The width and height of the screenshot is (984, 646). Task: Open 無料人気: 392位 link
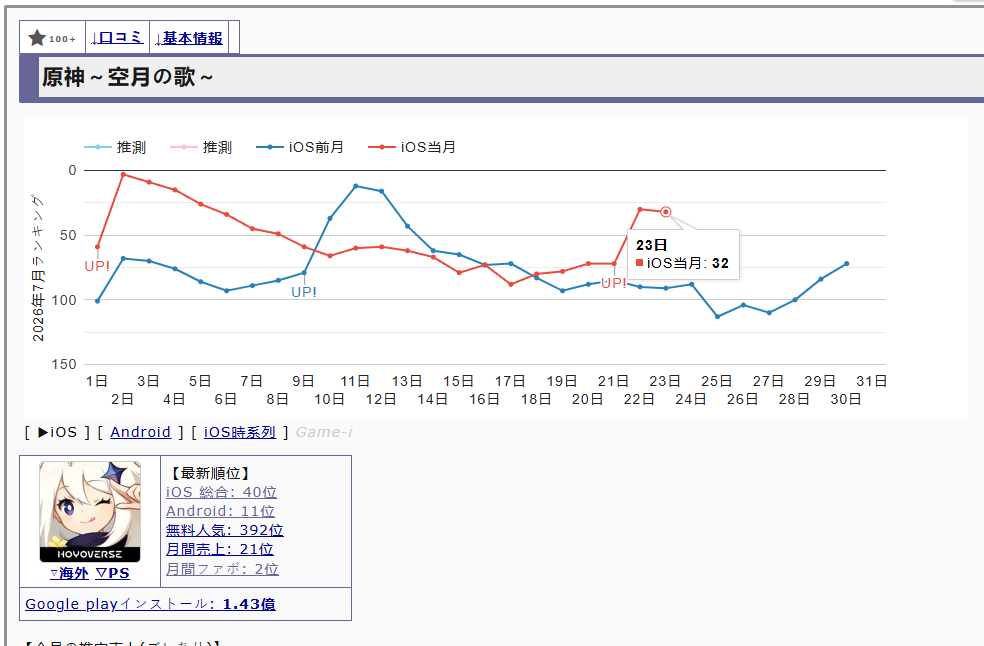tap(225, 530)
